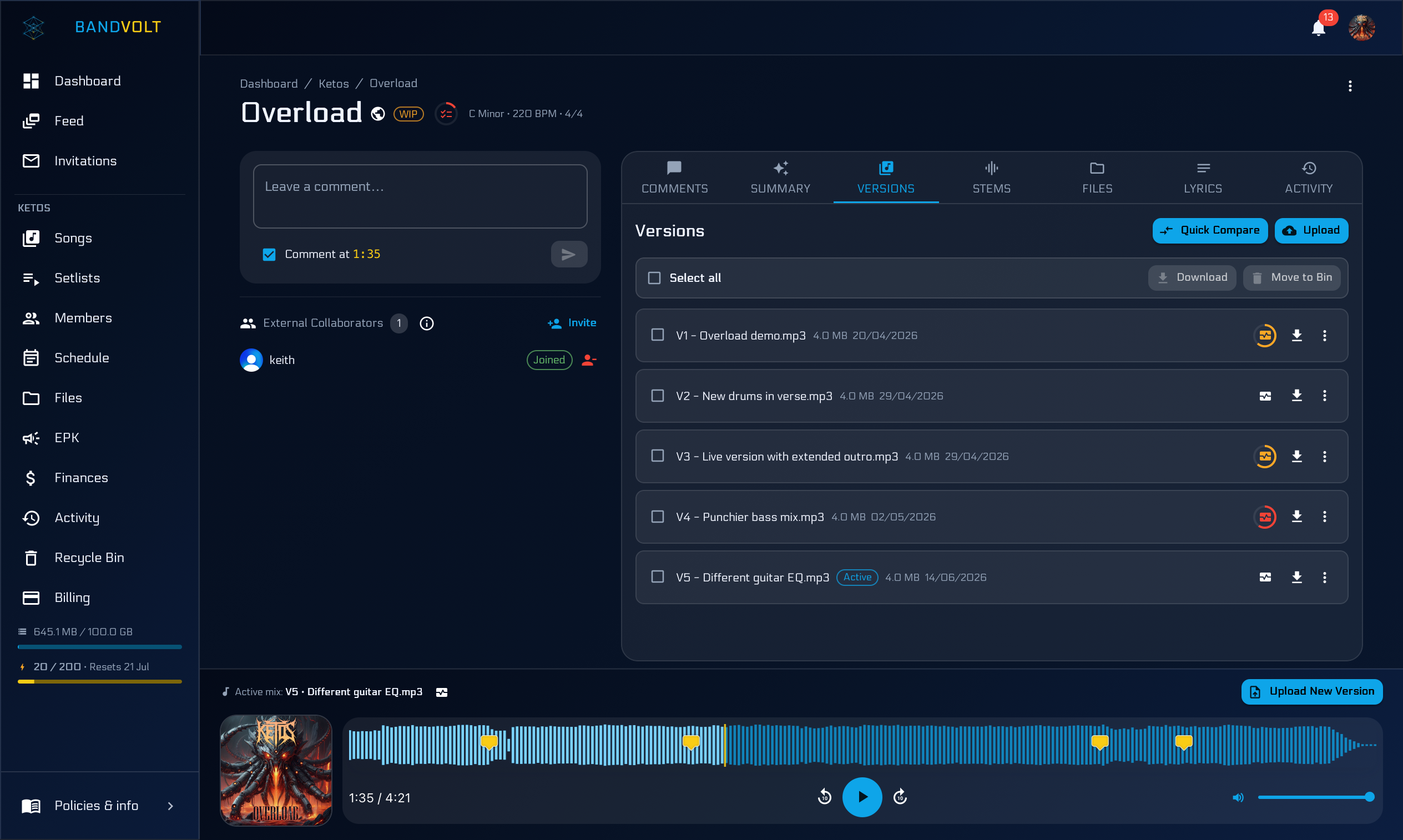
Task: Toggle Comment at 1:35 checkbox
Action: [269, 255]
